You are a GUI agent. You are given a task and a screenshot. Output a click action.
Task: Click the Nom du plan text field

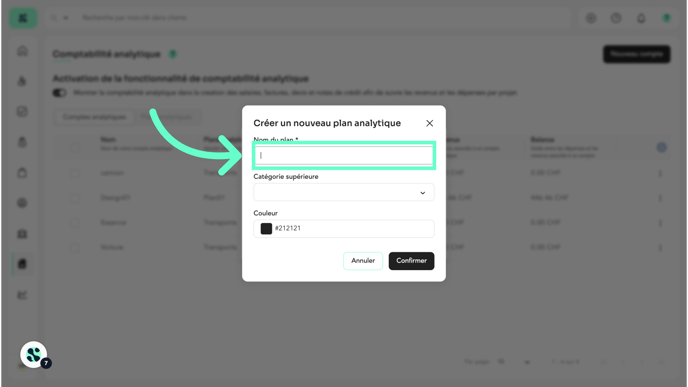(x=344, y=155)
